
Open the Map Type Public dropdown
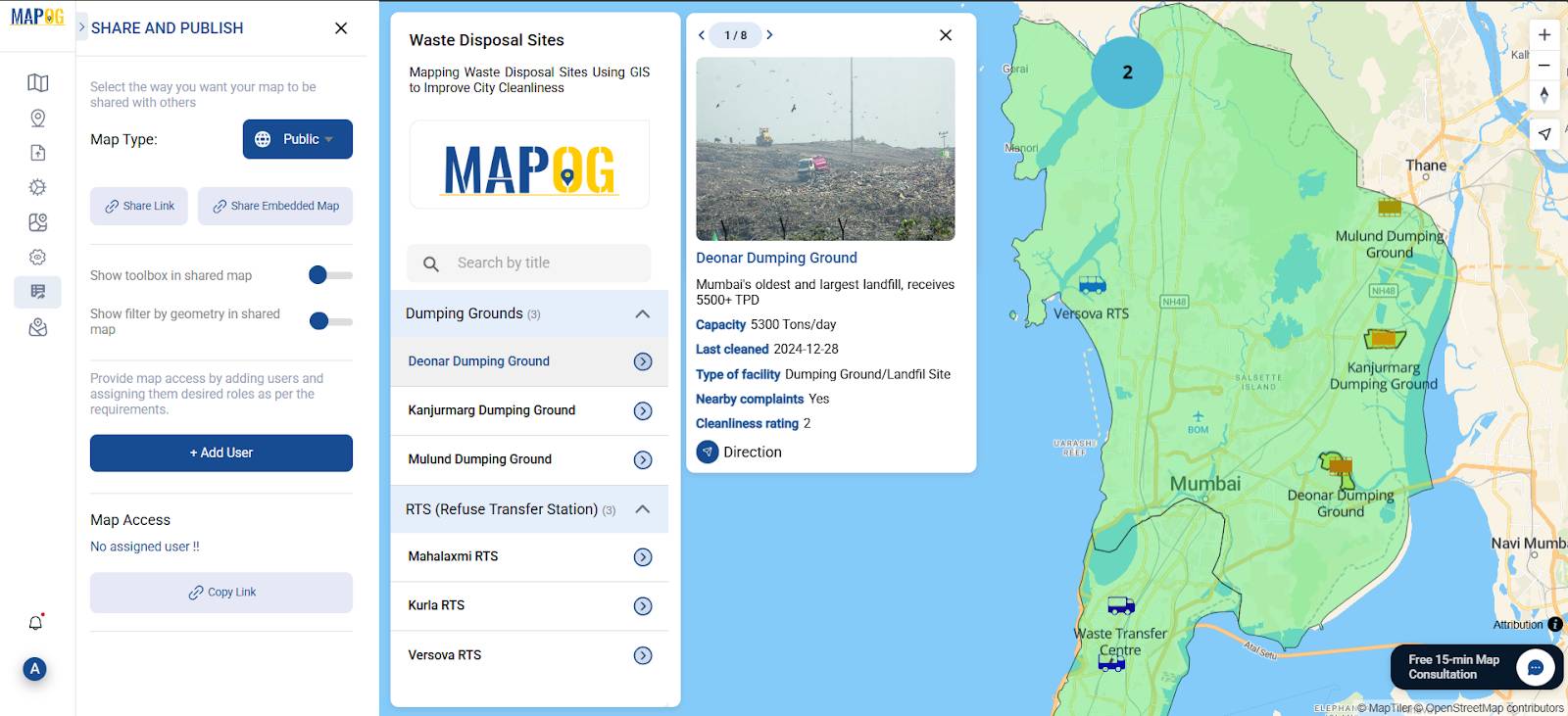point(298,139)
